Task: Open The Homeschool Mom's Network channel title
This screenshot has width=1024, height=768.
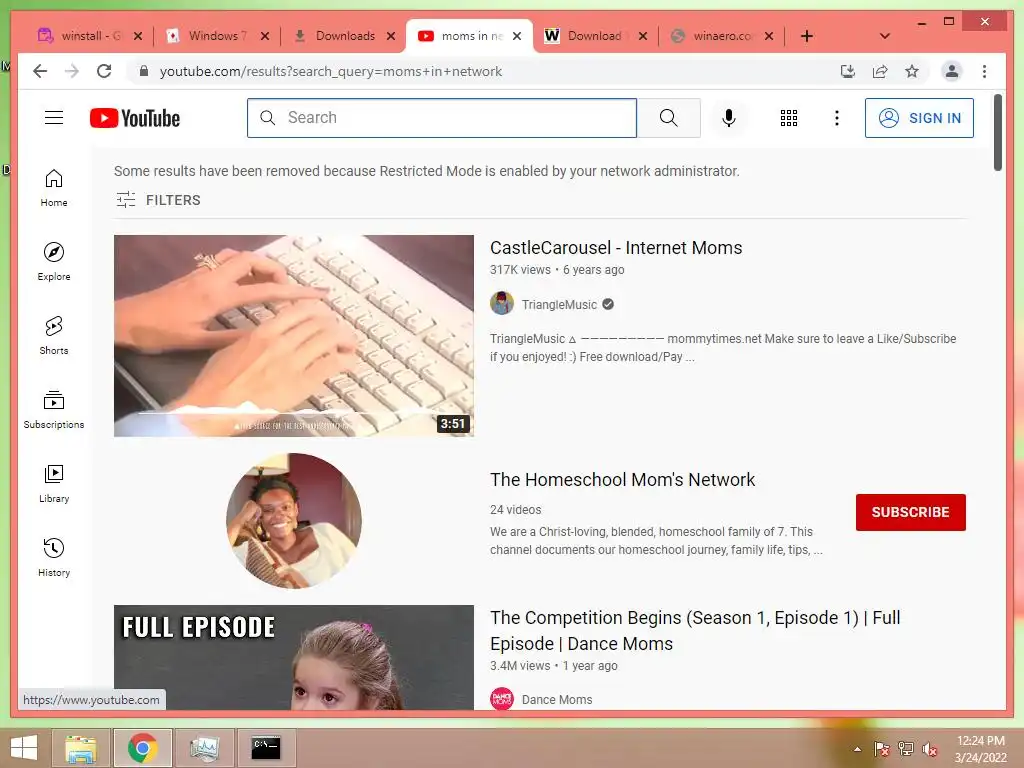Action: click(622, 479)
